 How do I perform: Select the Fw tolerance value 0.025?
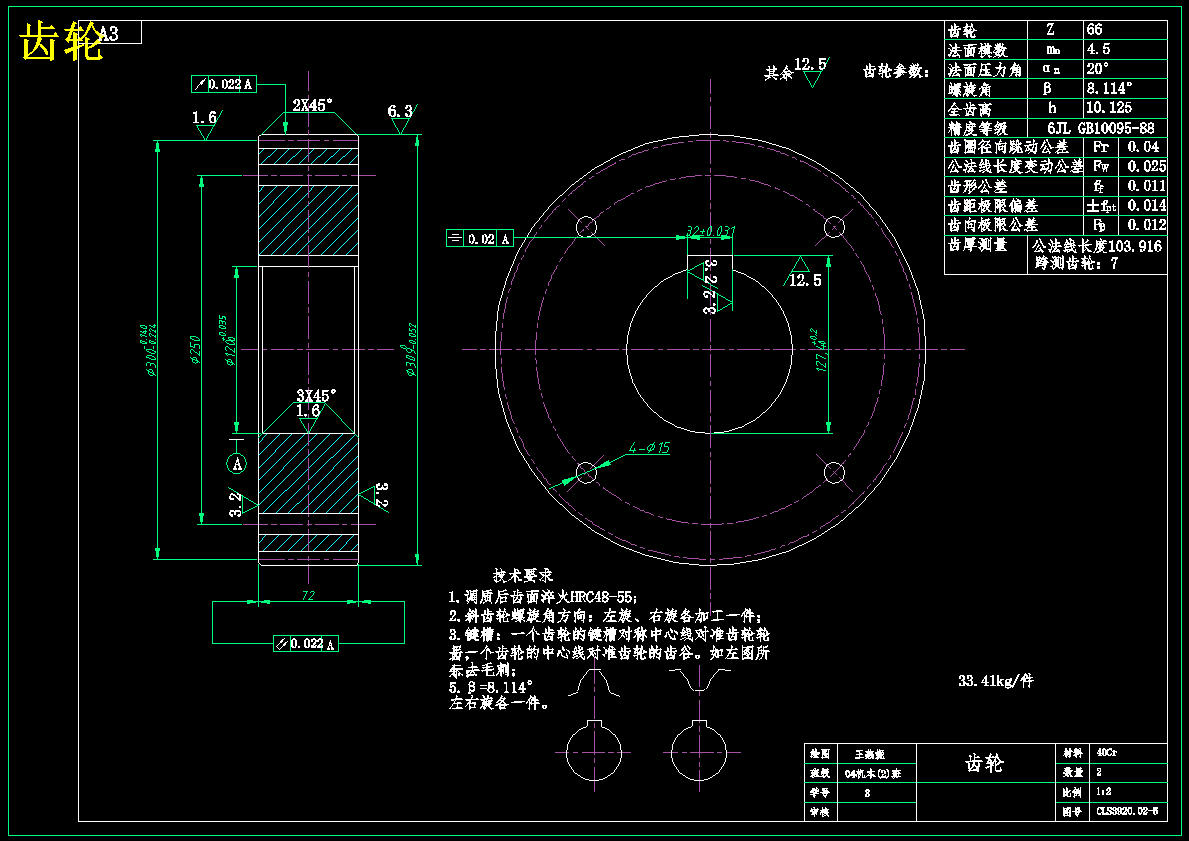point(1147,166)
